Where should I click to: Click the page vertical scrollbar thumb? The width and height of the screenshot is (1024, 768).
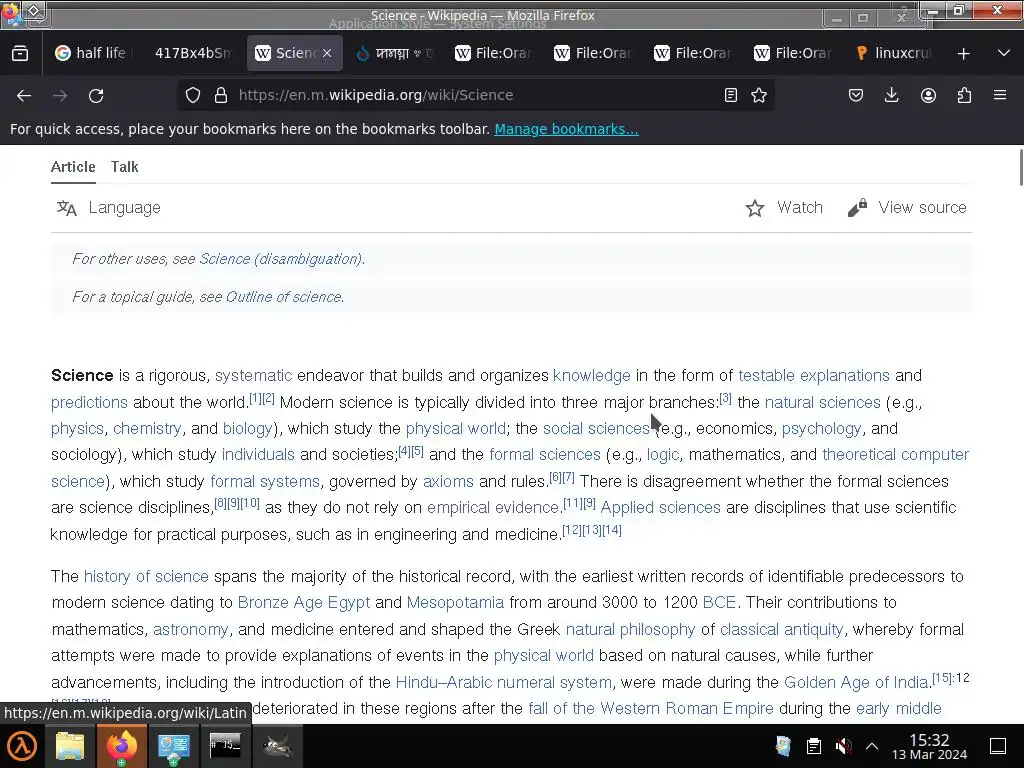coord(1020,168)
